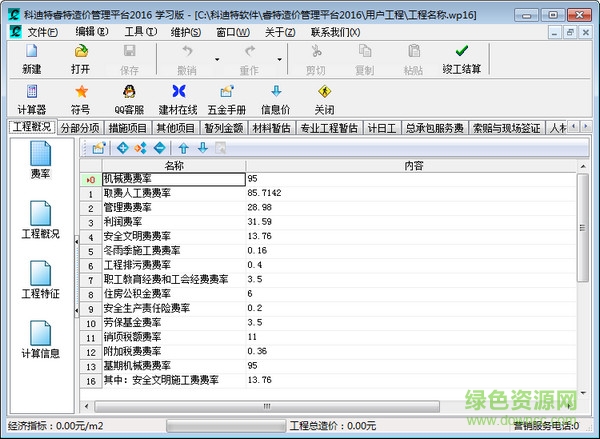Viewport: 600px width, 439px height.
Task: Click the 28.98 管理费费率 value
Action: coord(259,207)
